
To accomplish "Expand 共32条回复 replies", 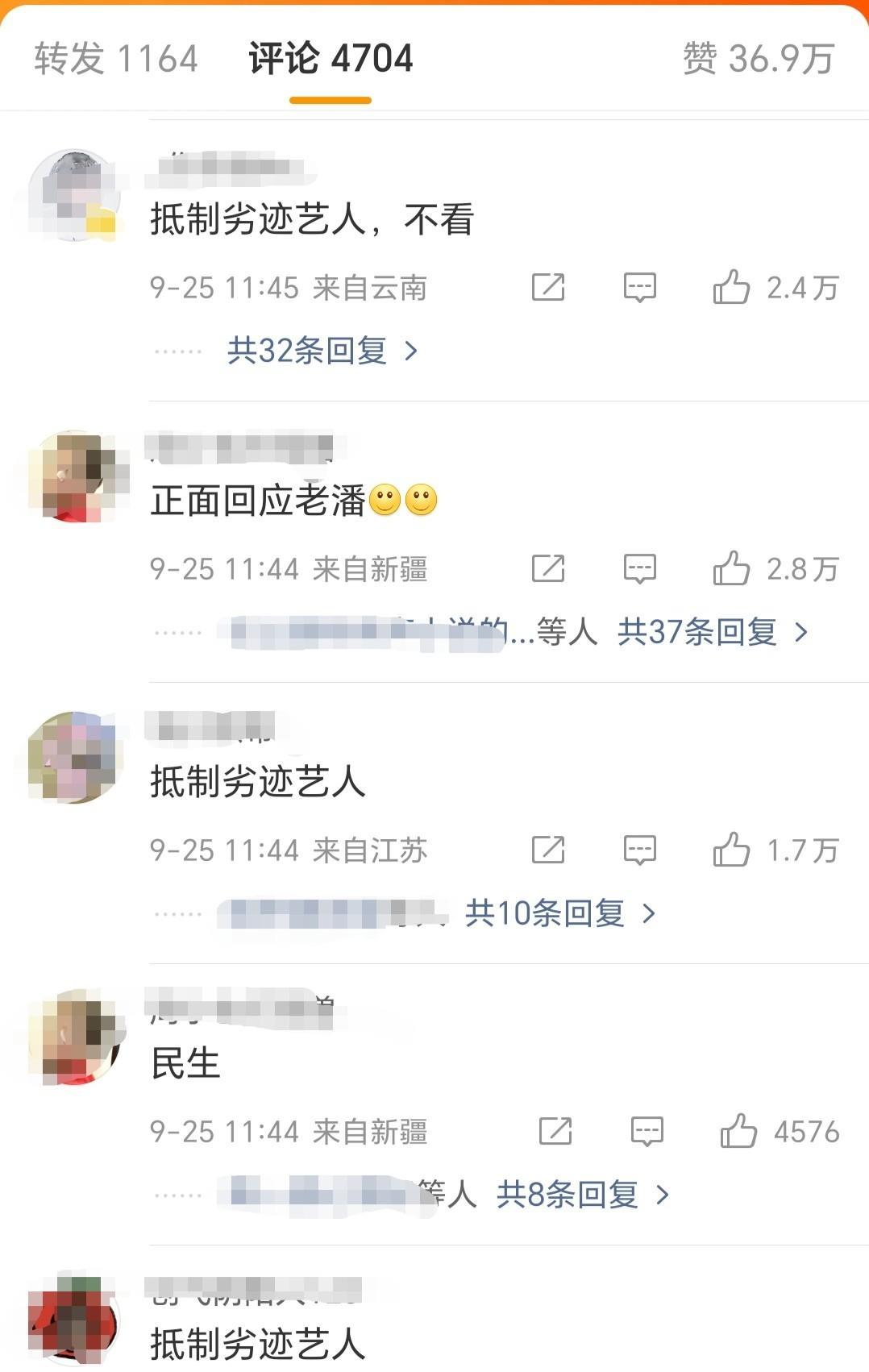I will (x=322, y=351).
